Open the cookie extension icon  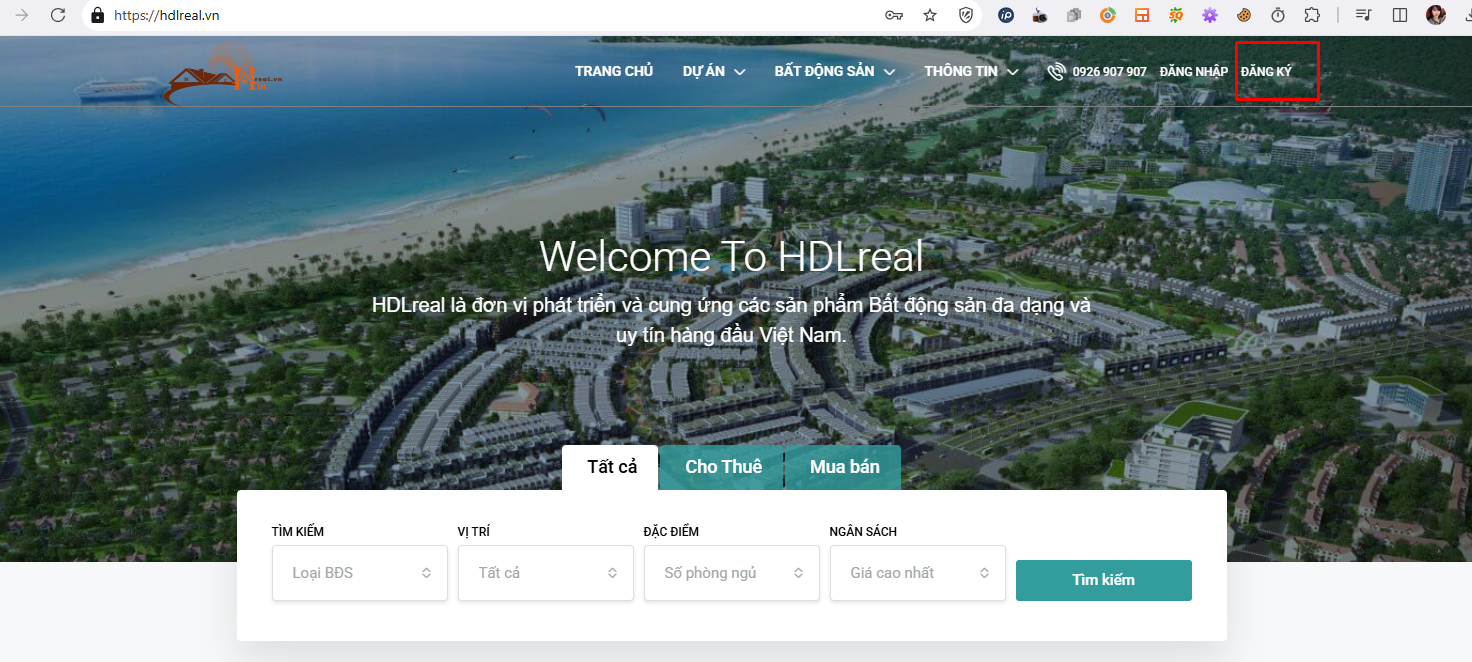[1244, 15]
